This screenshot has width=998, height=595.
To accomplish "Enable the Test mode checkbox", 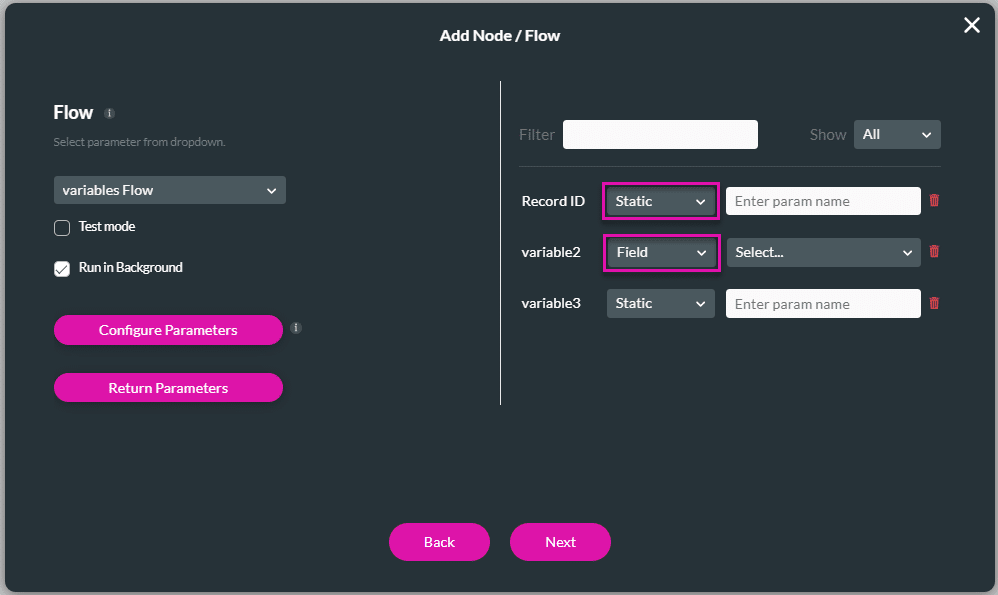I will (x=62, y=228).
